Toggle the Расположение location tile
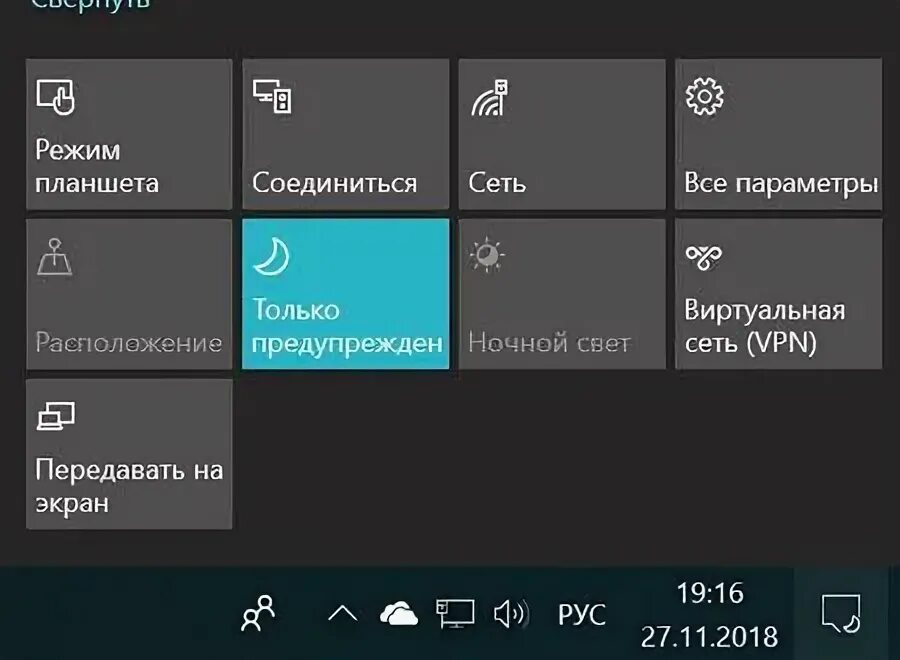Screen dimensions: 900x660 pyautogui.click(x=129, y=294)
